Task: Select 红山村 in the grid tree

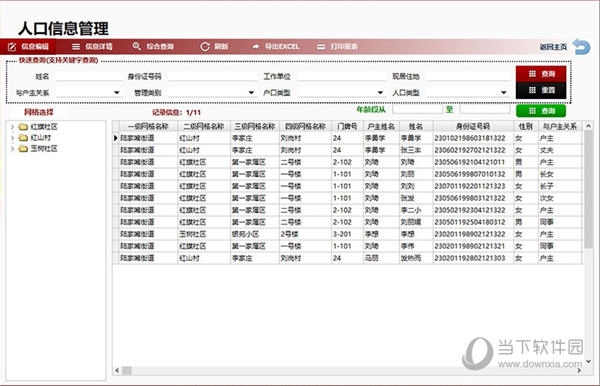Action: point(41,138)
